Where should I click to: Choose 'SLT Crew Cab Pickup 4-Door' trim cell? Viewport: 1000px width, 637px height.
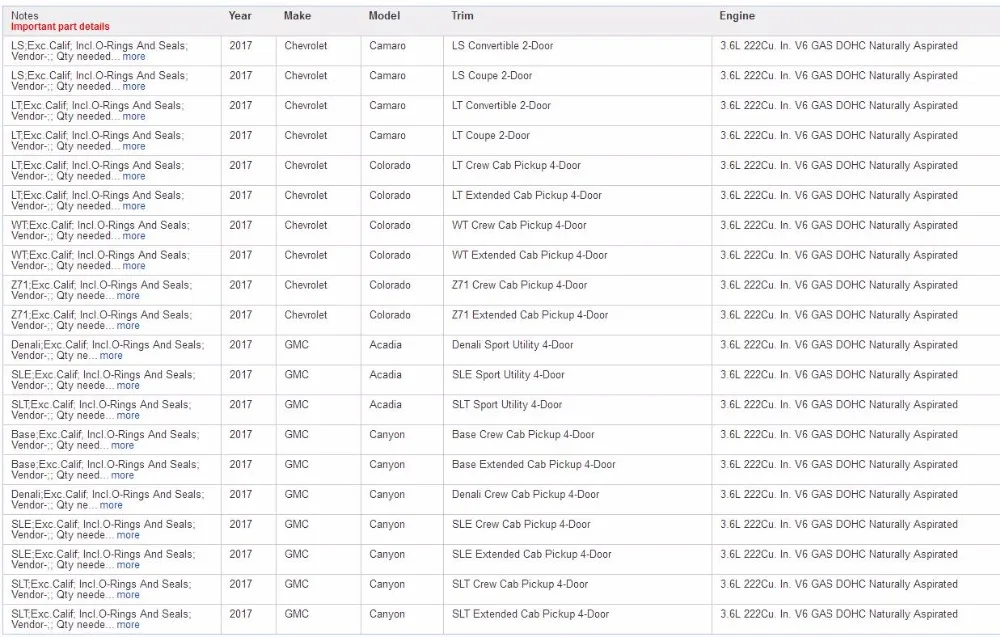pos(520,585)
